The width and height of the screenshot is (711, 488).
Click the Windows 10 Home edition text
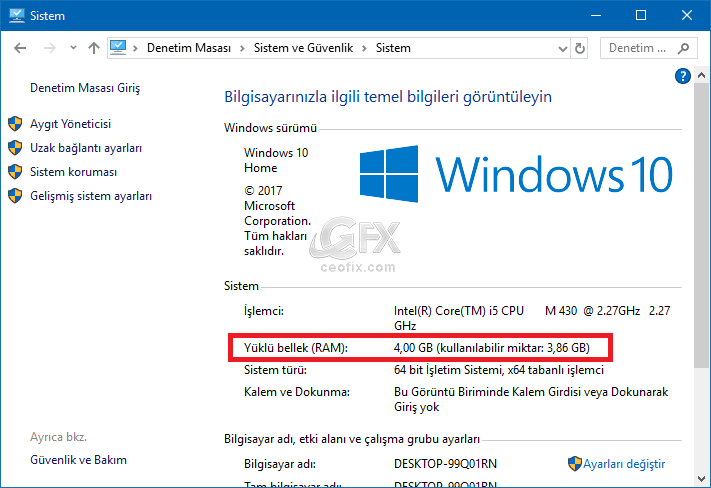click(276, 160)
